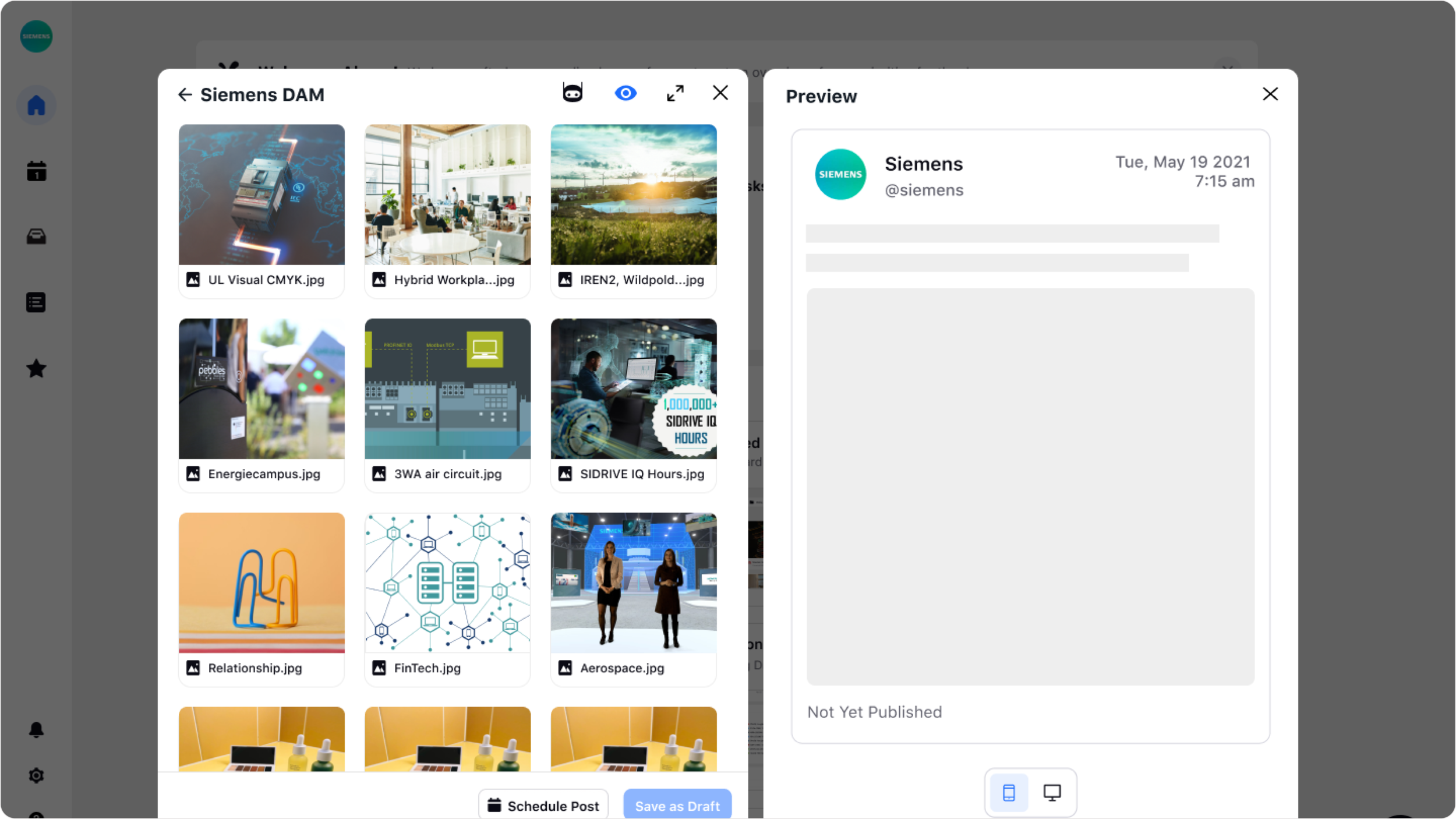Toggle the preview eye icon
1456x819 pixels.
(x=625, y=93)
